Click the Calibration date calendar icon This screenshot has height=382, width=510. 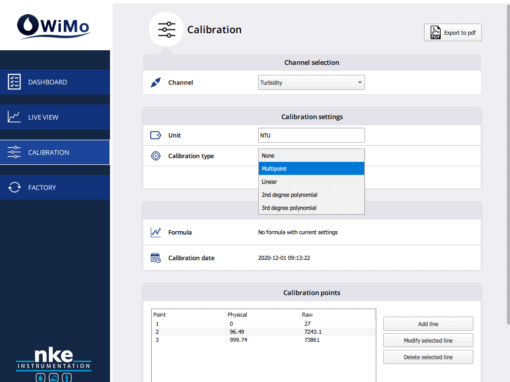(156, 258)
